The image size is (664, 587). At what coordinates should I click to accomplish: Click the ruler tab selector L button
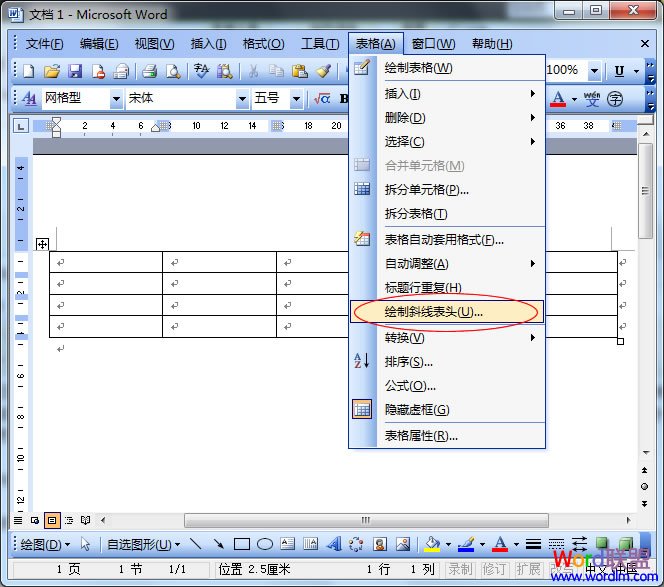[x=21, y=126]
